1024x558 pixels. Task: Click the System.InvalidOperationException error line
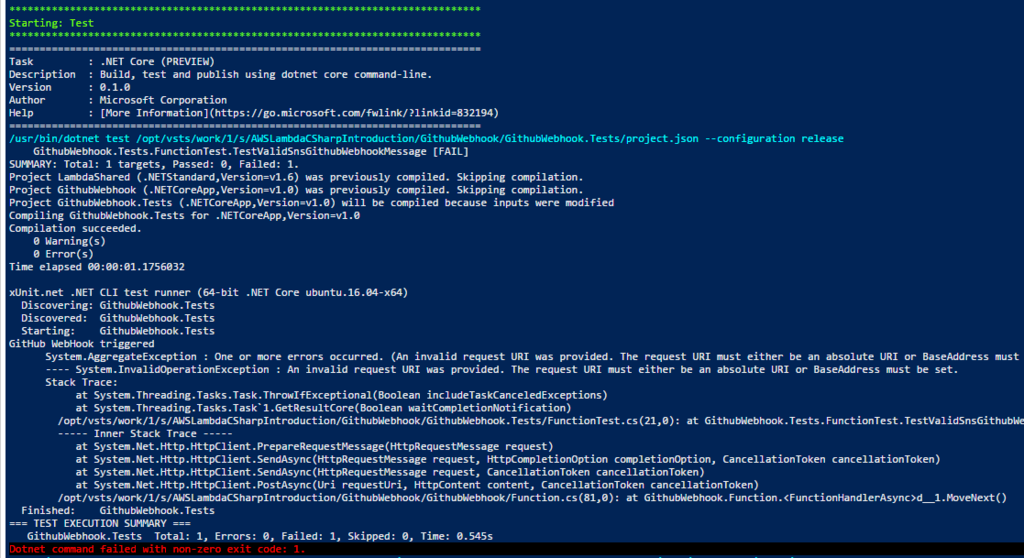(502, 369)
